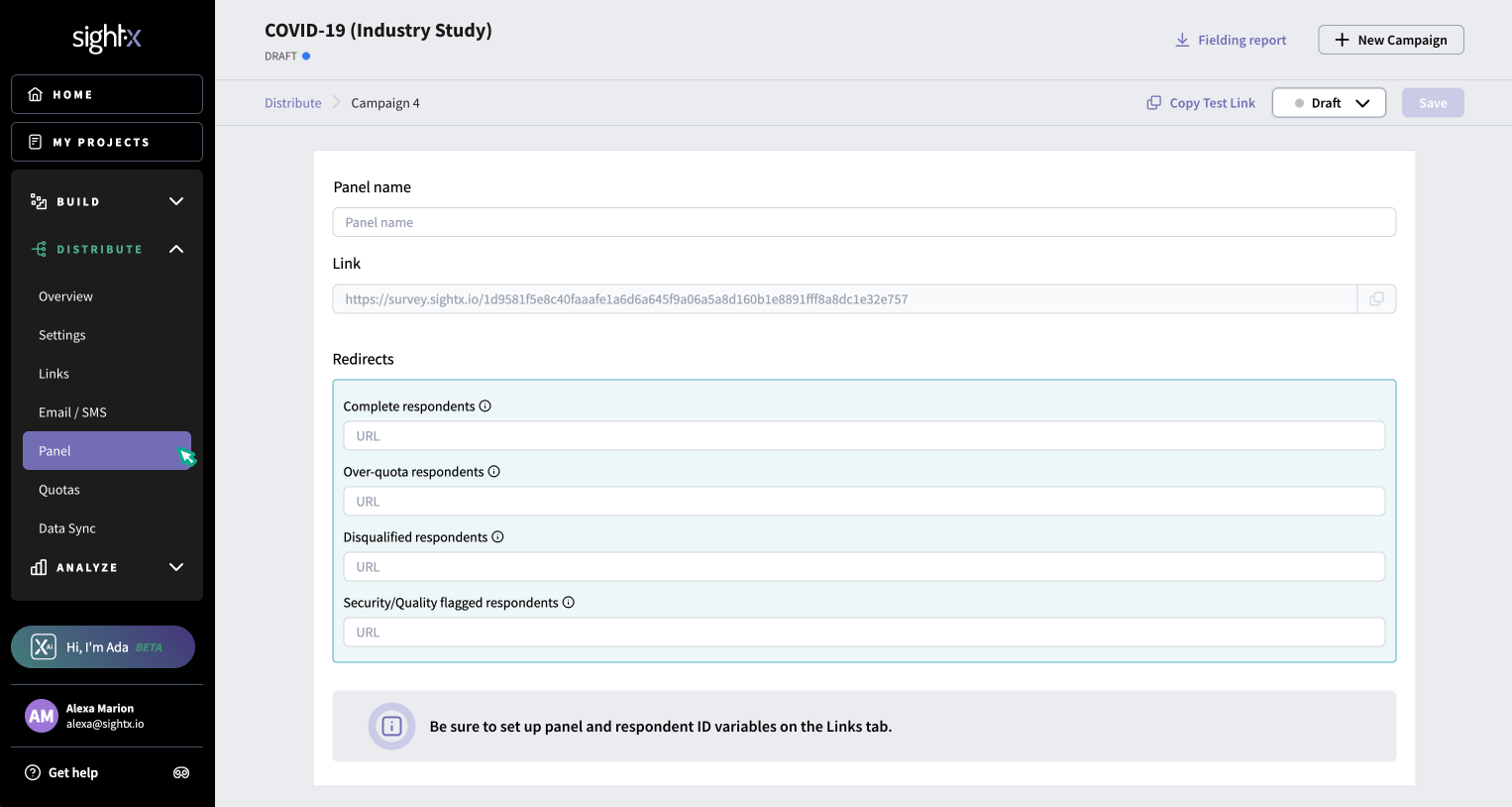This screenshot has width=1512, height=807.
Task: Click info icon beside Disqualified respondents
Action: point(498,536)
